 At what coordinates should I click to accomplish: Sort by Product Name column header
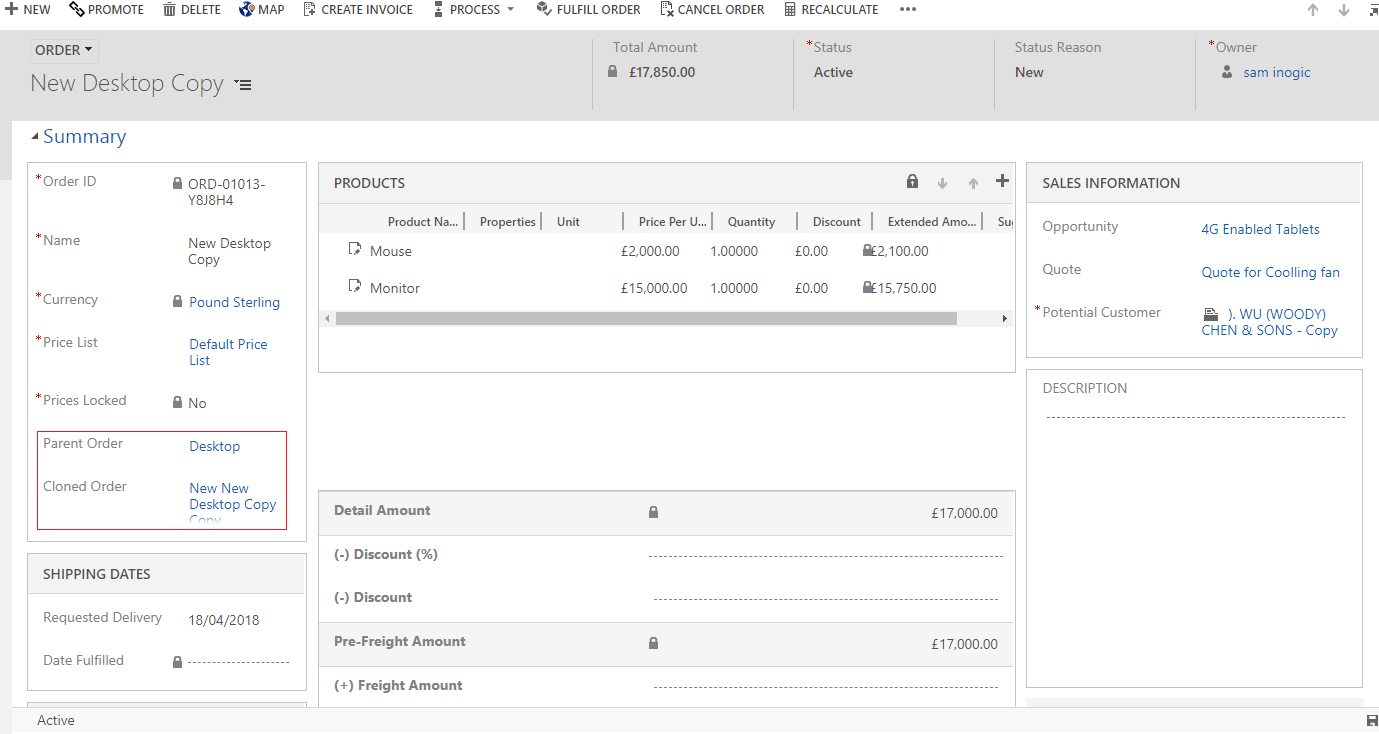pos(423,222)
